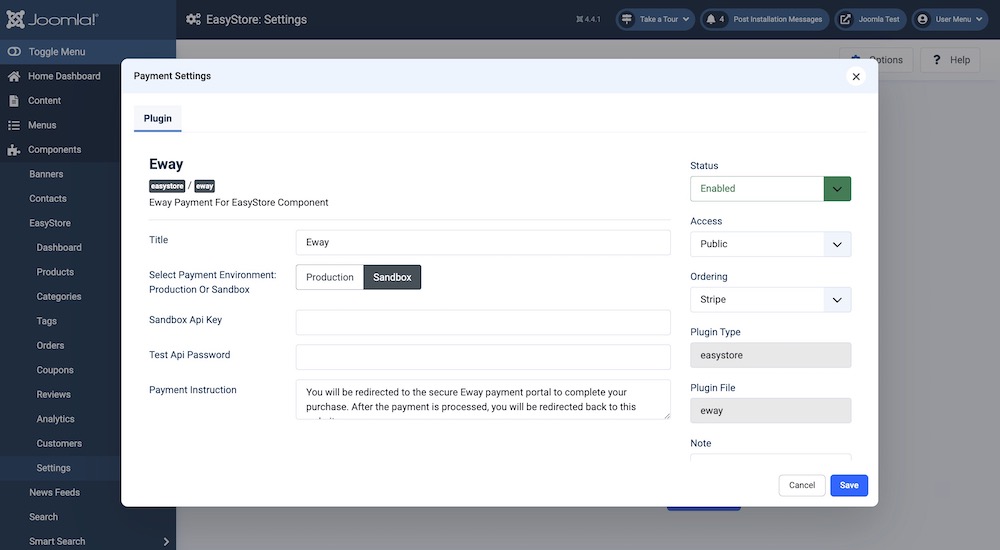Screen dimensions: 1000x550
Task: Click the Sandbox Api Key input field
Action: coord(483,322)
